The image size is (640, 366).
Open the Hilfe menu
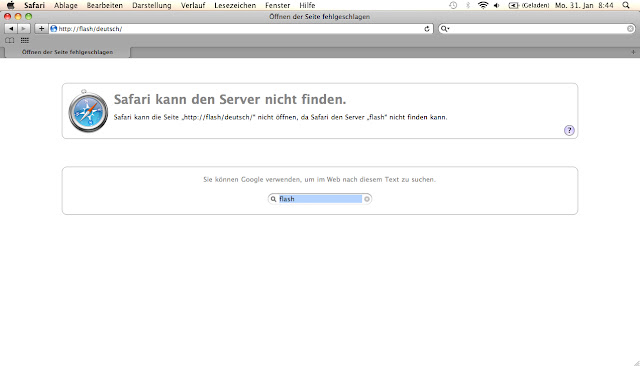coord(307,5)
